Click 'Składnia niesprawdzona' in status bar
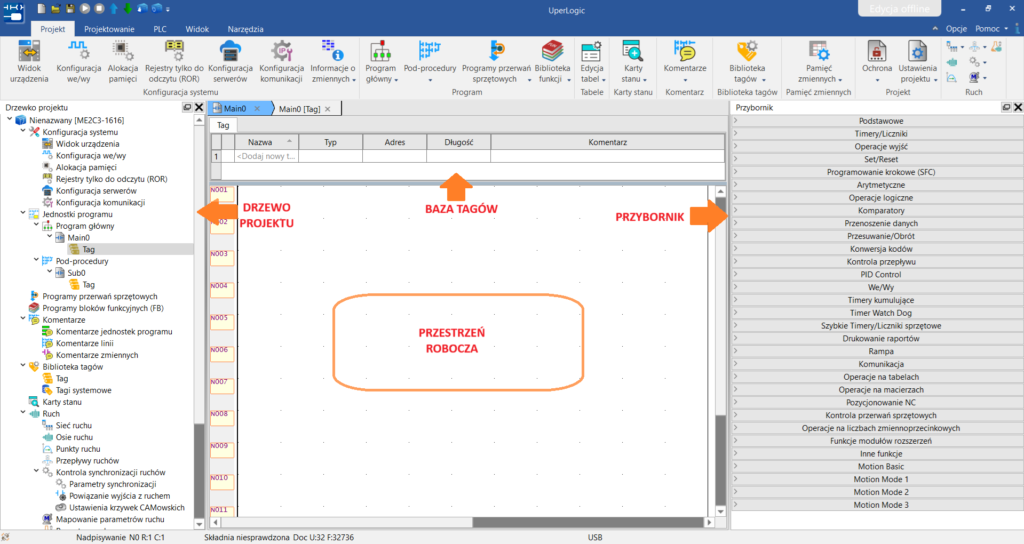The image size is (1024, 544). tap(247, 537)
